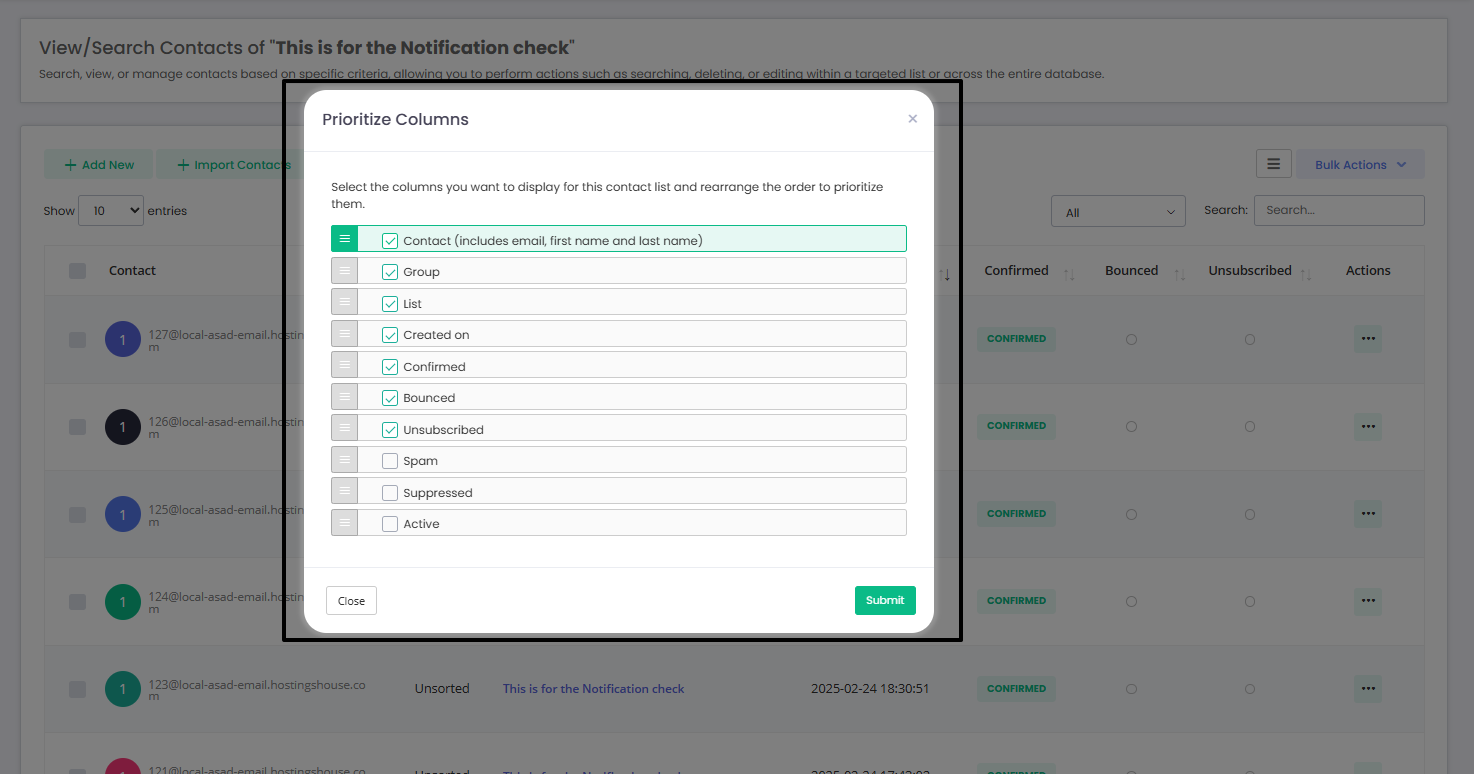The image size is (1474, 774).
Task: Open actions menu for contact 123
Action: click(1368, 688)
